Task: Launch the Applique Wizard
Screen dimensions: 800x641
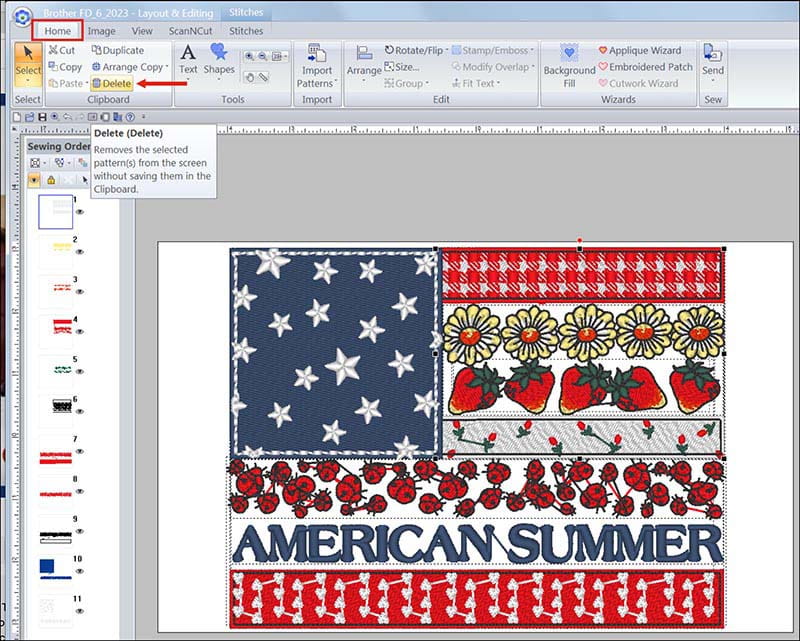Action: (645, 50)
